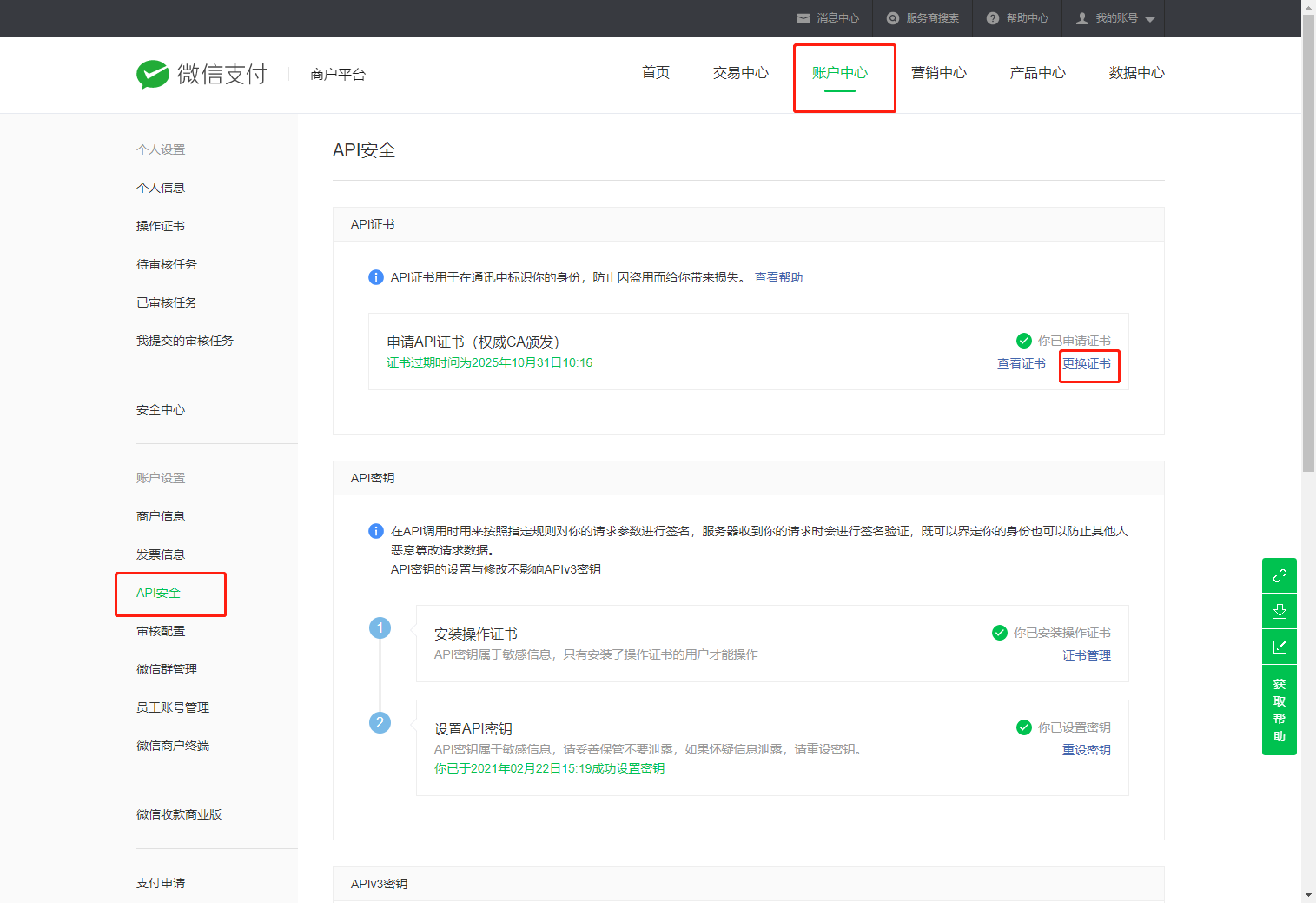Select the 账户中心 tab
Image resolution: width=1316 pixels, height=903 pixels.
click(x=840, y=73)
